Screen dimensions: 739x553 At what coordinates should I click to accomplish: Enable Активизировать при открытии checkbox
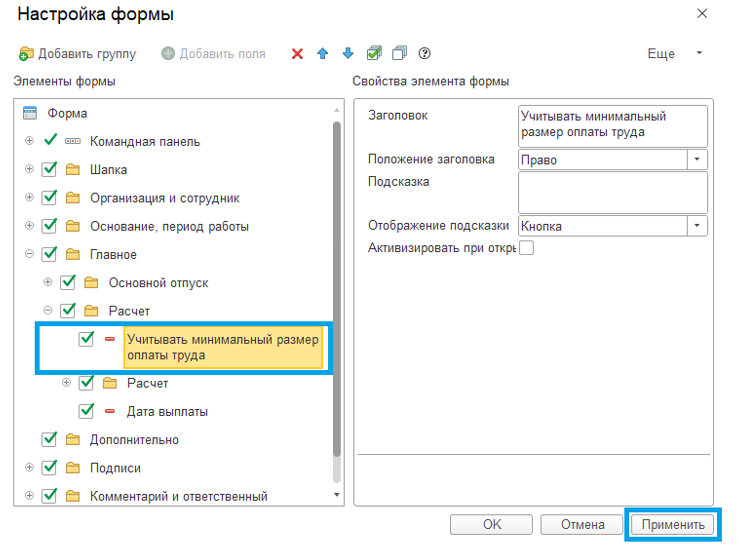click(x=526, y=248)
